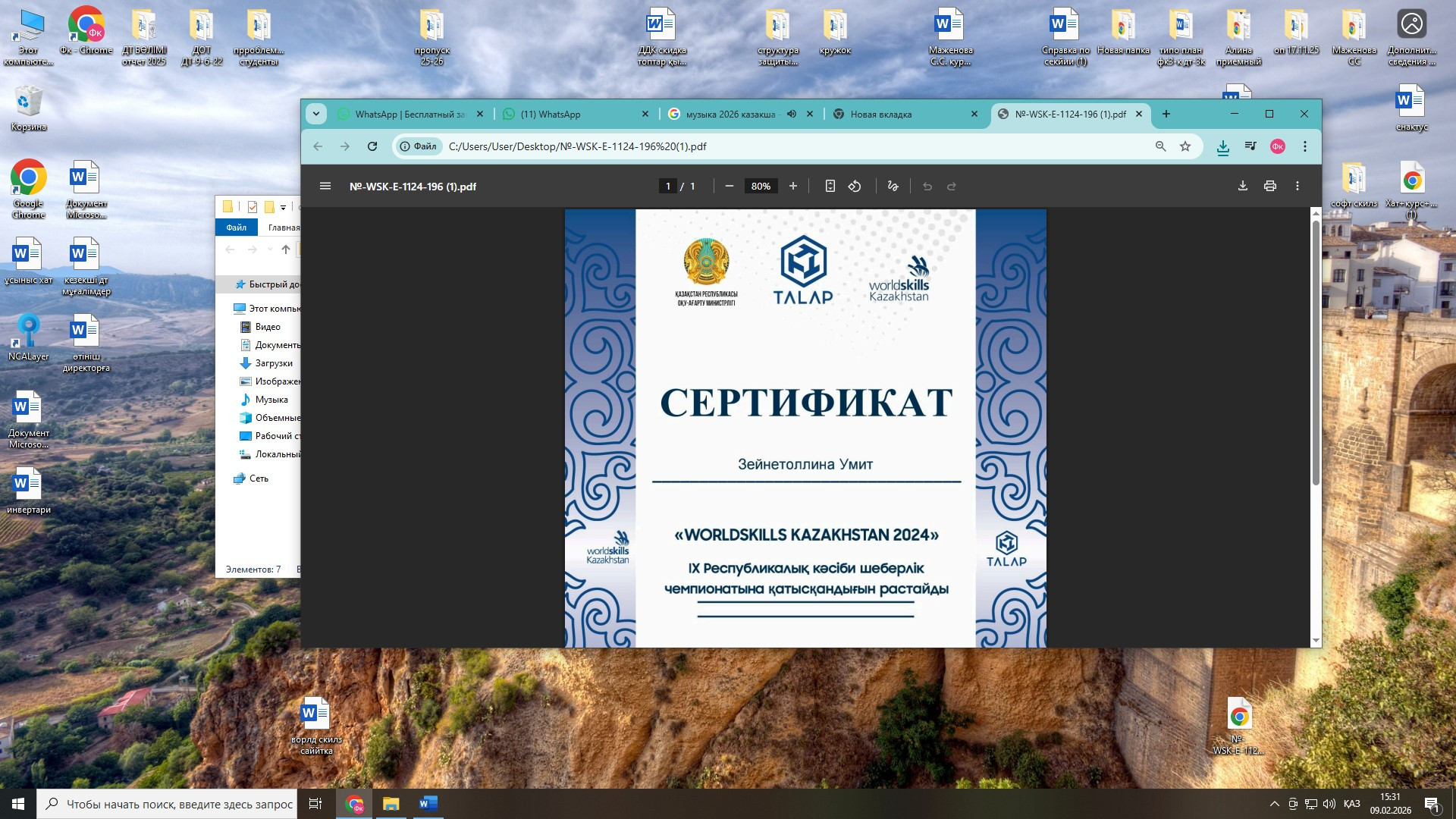This screenshot has width=1456, height=819.
Task: Open Chrome three-dot main menu
Action: pos(1305,146)
